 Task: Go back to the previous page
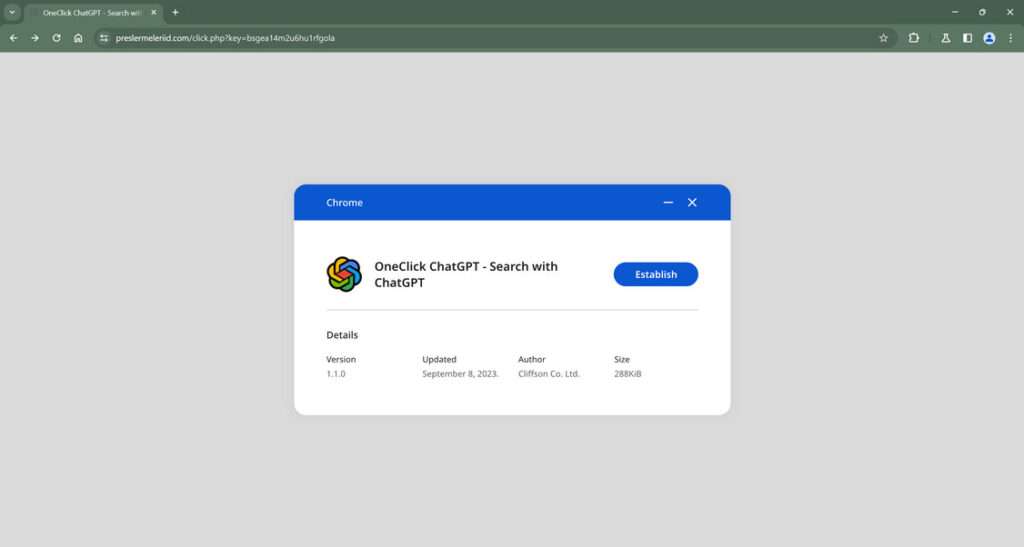tap(14, 38)
